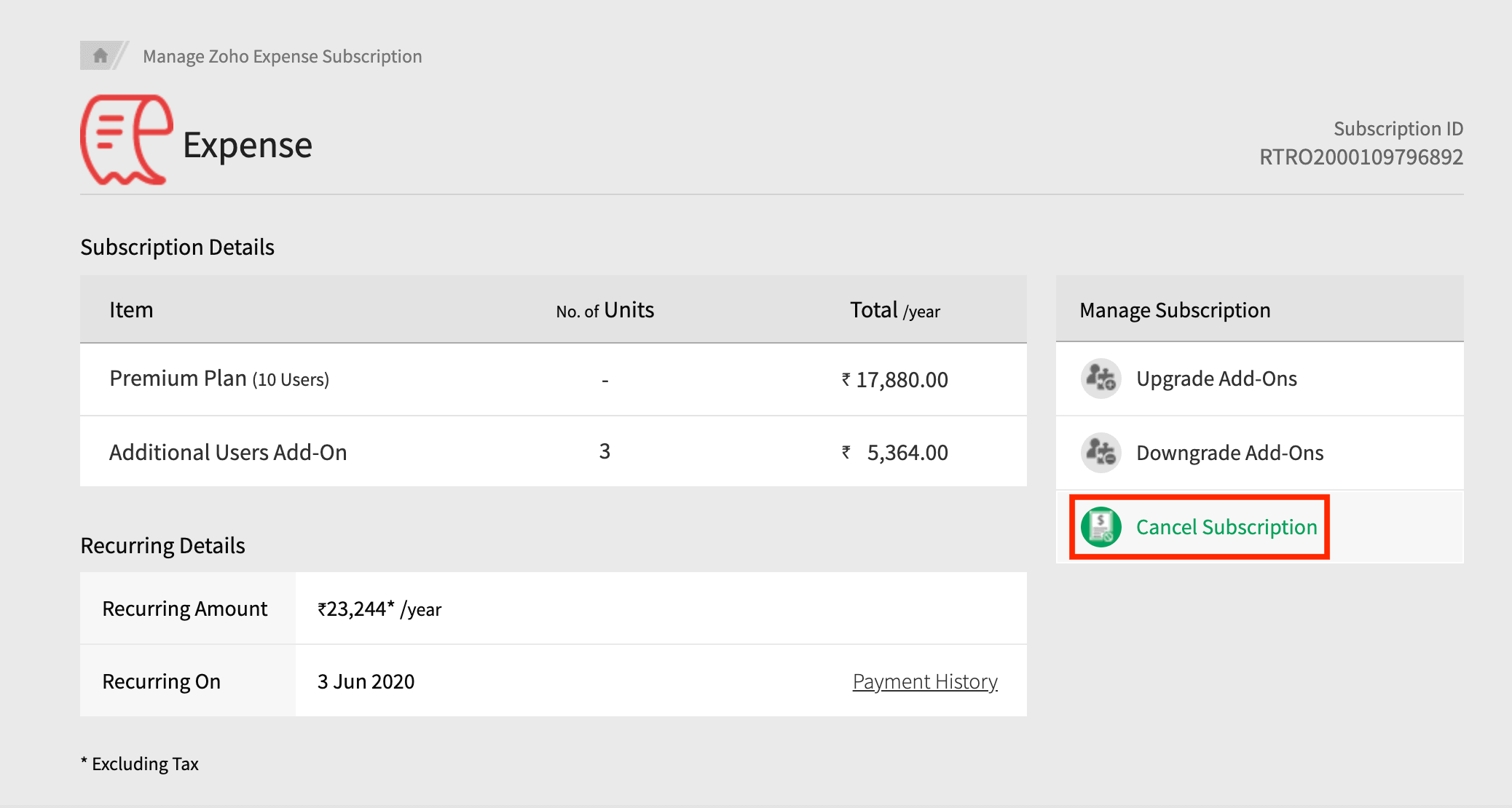
Task: Open Upgrade Add-Ons option
Action: coord(1260,379)
